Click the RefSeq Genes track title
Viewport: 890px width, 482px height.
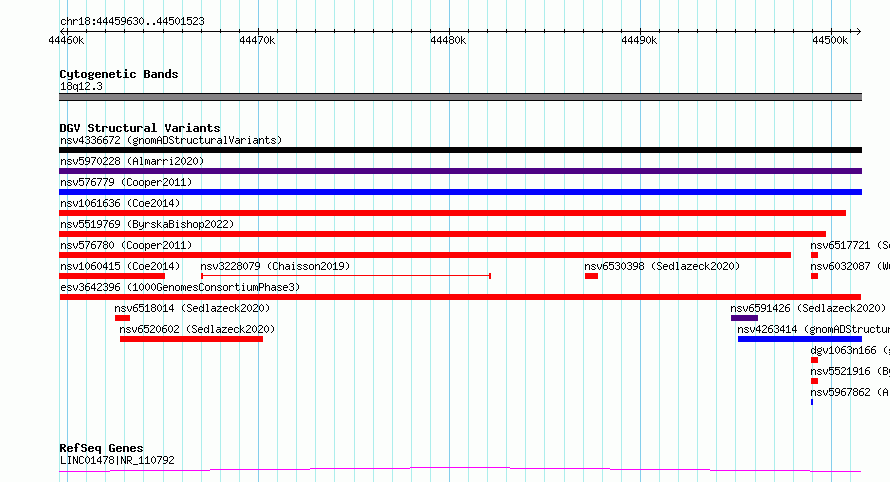point(101,448)
